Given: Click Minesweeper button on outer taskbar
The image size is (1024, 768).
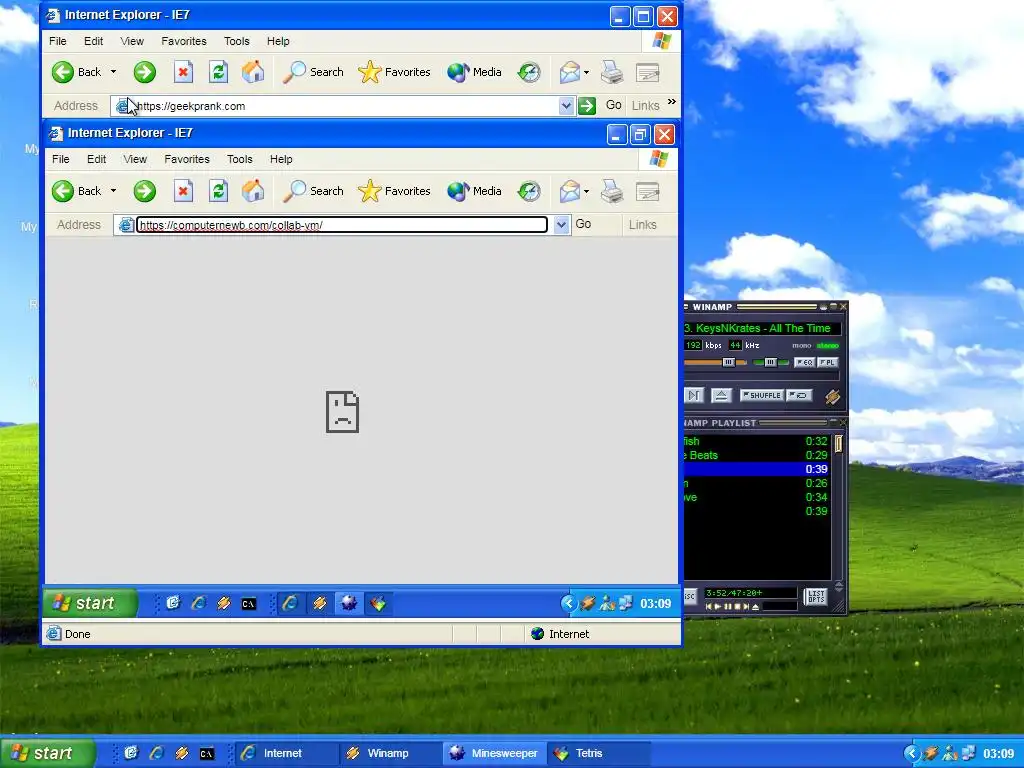Looking at the screenshot, I should click(x=494, y=753).
